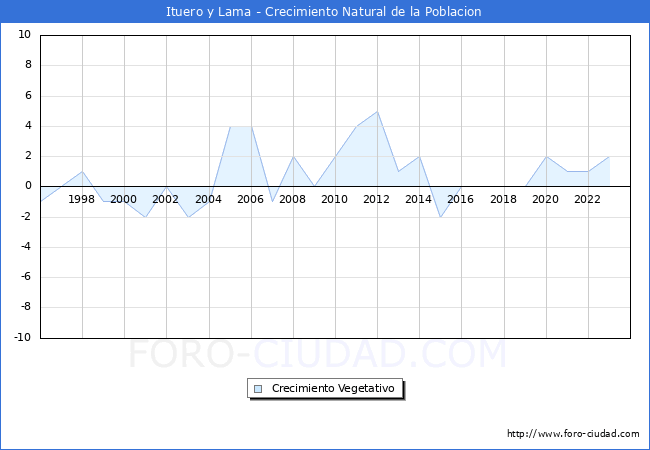Click the y-axis label 6
Viewport: 650px width, 450px height.
click(28, 95)
